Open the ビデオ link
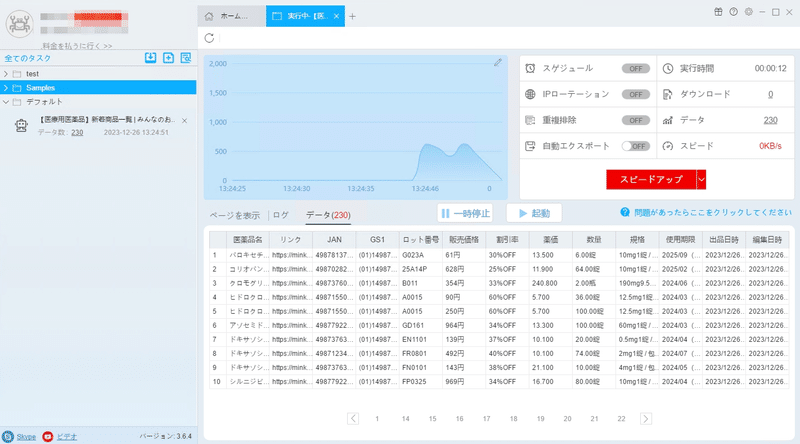This screenshot has height=444, width=800. [67, 437]
